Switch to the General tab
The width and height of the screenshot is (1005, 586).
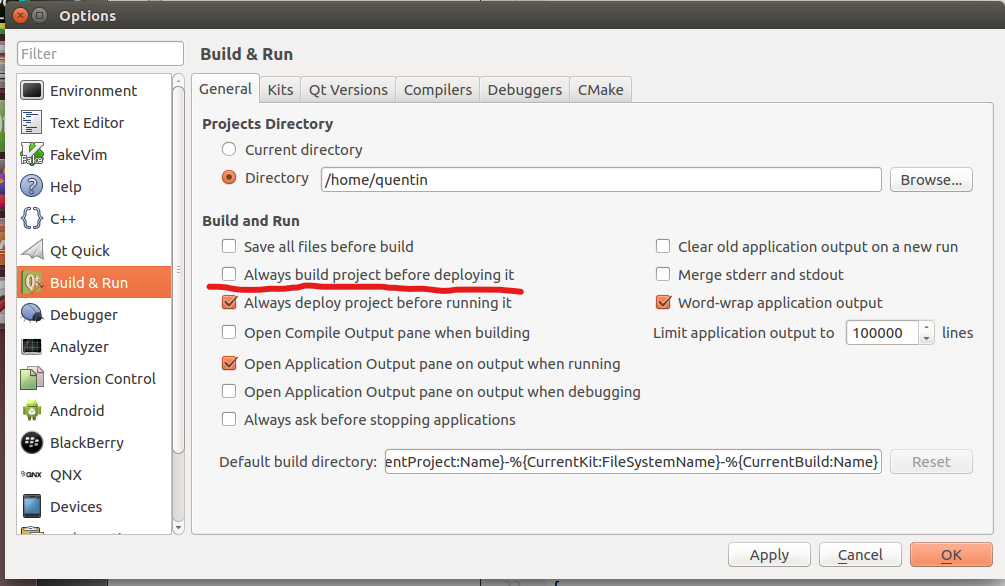pyautogui.click(x=225, y=88)
